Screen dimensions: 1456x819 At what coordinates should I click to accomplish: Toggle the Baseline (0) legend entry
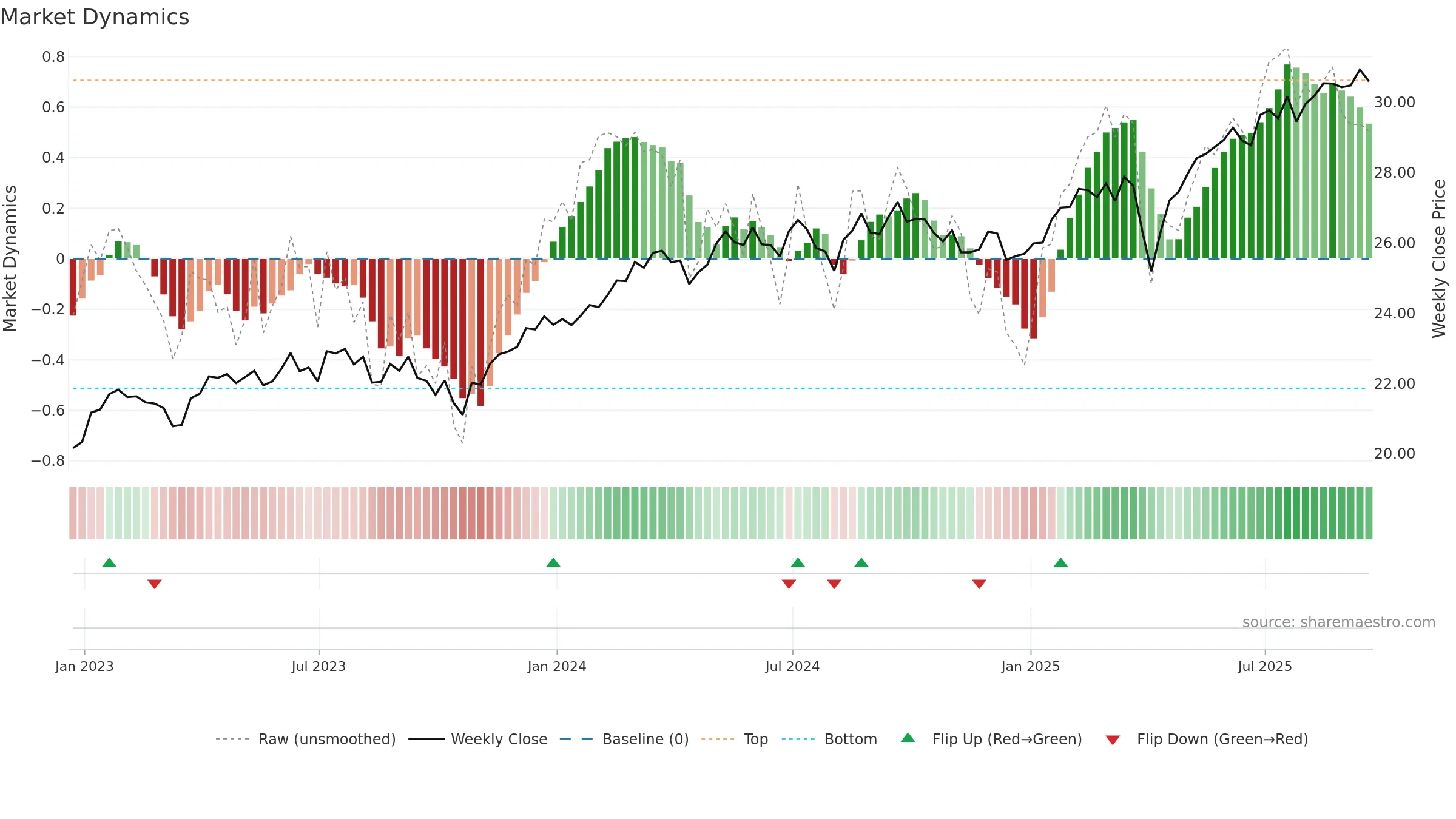tap(624, 739)
